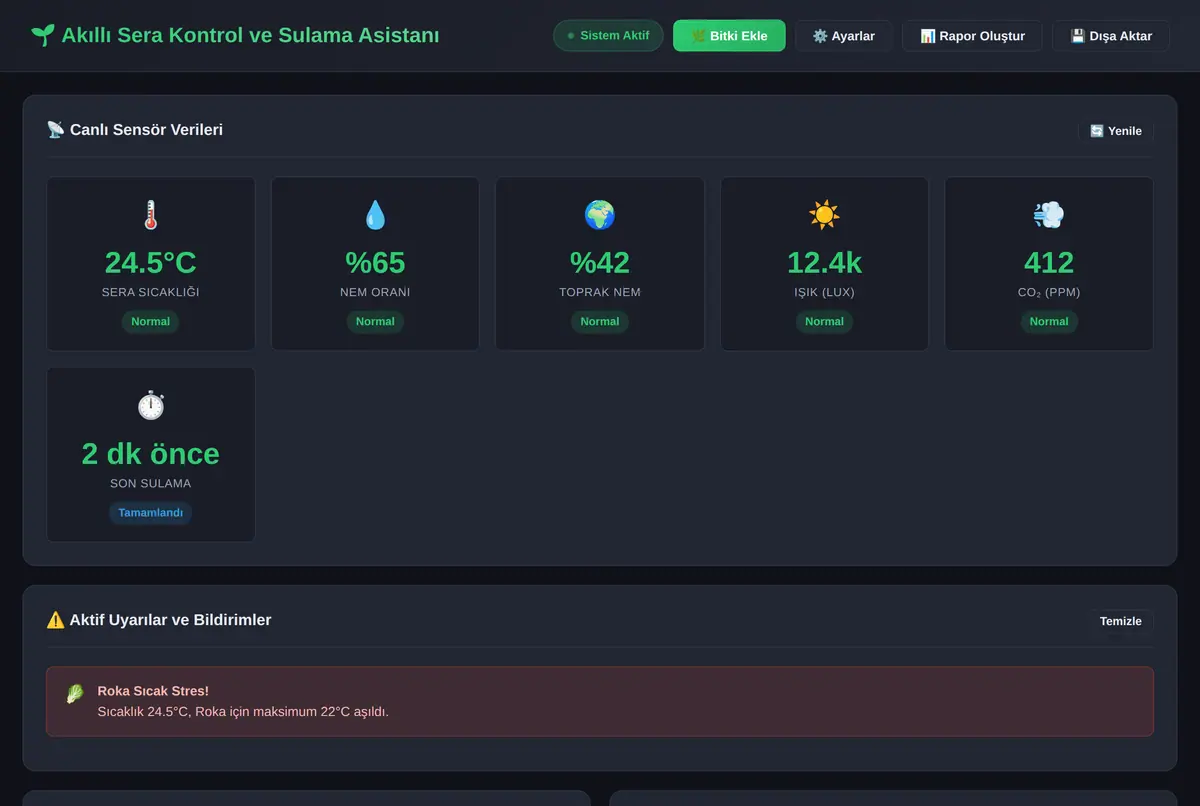Screen dimensions: 1200x806
Task: Click the warning triangle icon beside Aktif Uyarılar
Action: pyautogui.click(x=55, y=620)
